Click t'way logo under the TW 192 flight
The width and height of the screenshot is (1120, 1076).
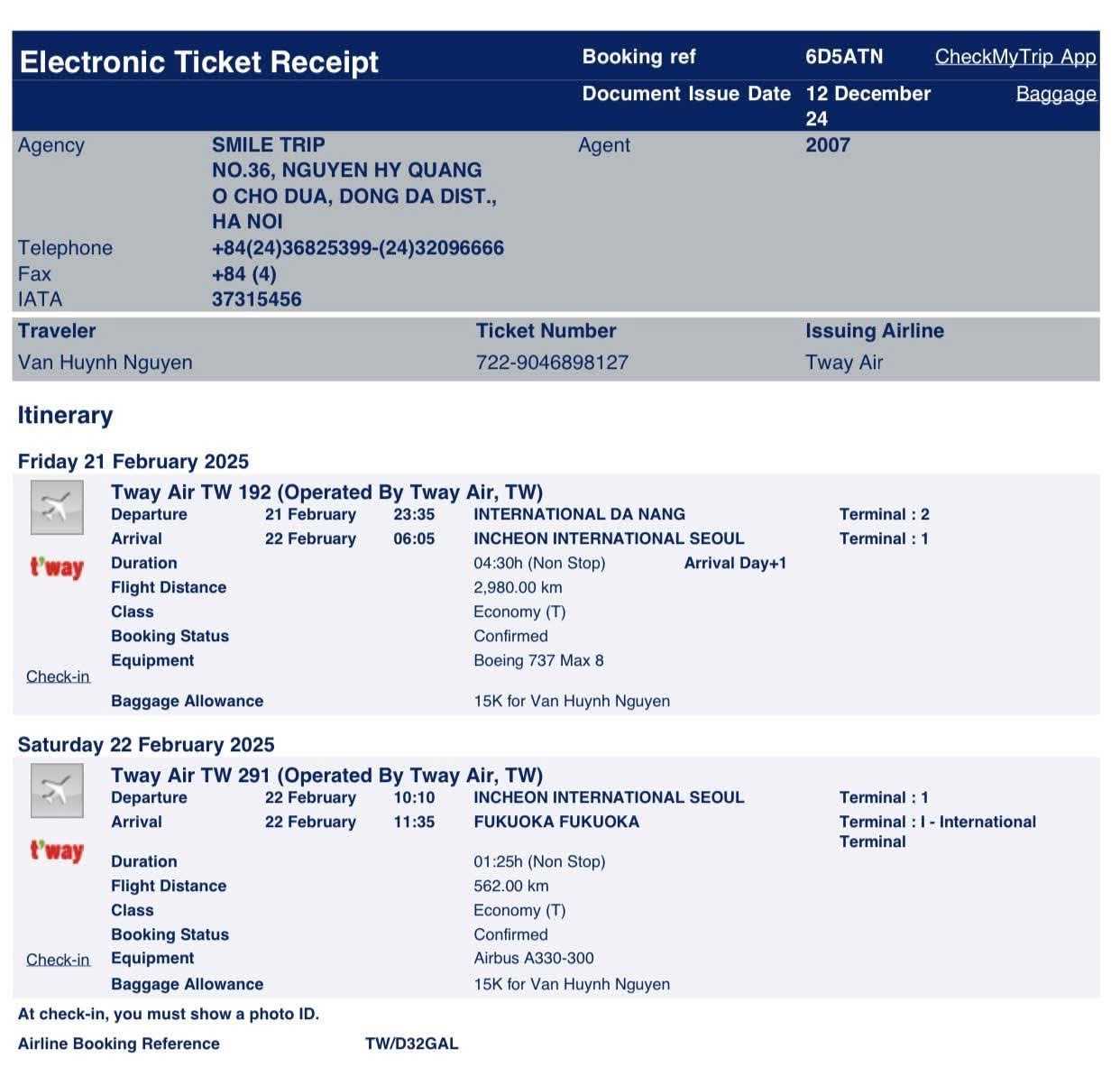57,567
